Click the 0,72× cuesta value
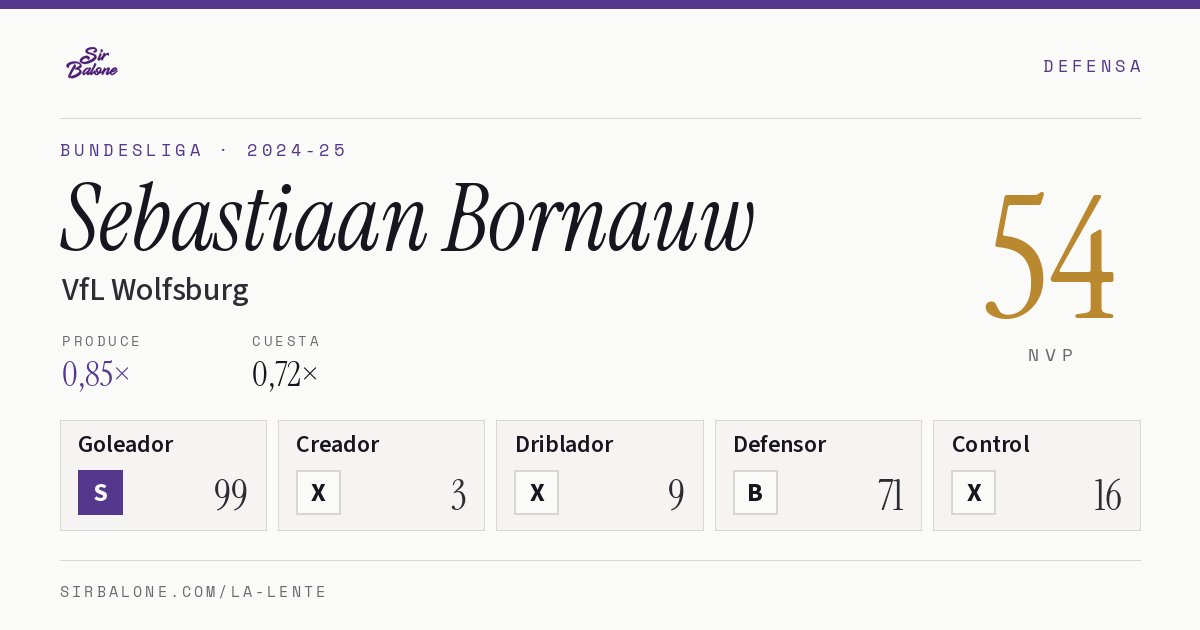This screenshot has height=630, width=1200. [x=285, y=374]
